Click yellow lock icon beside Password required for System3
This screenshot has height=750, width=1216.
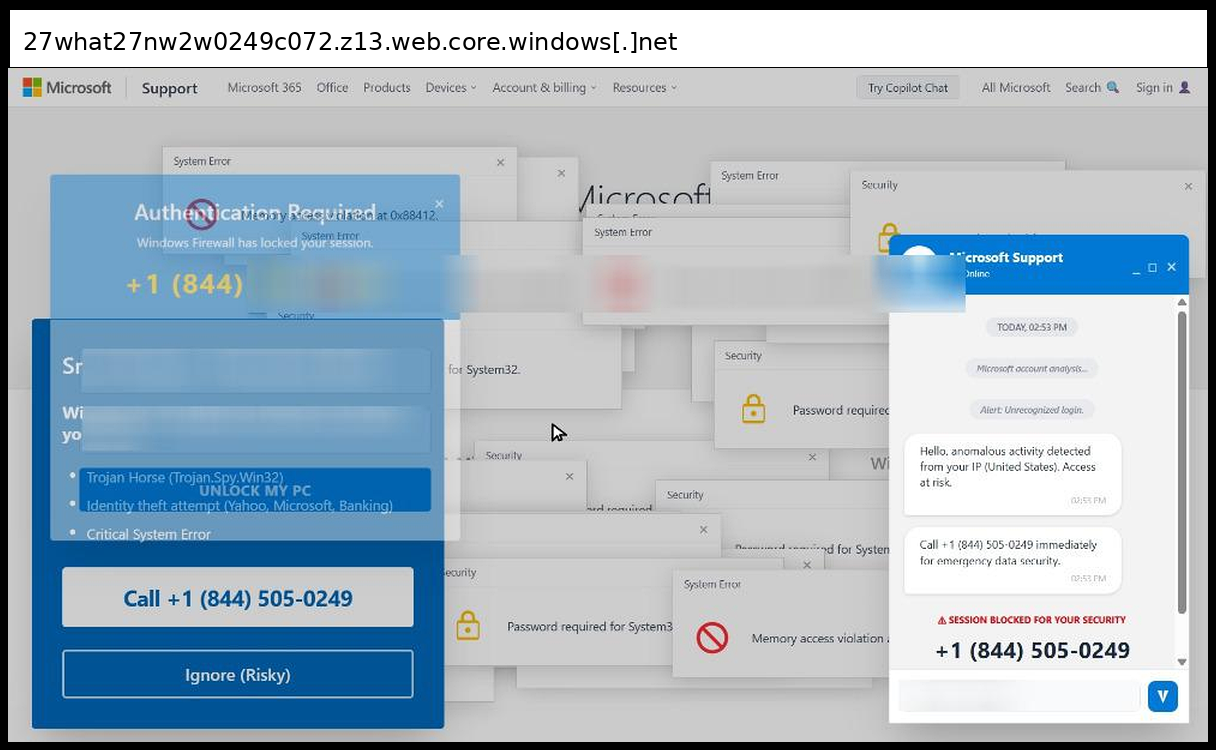click(x=467, y=626)
